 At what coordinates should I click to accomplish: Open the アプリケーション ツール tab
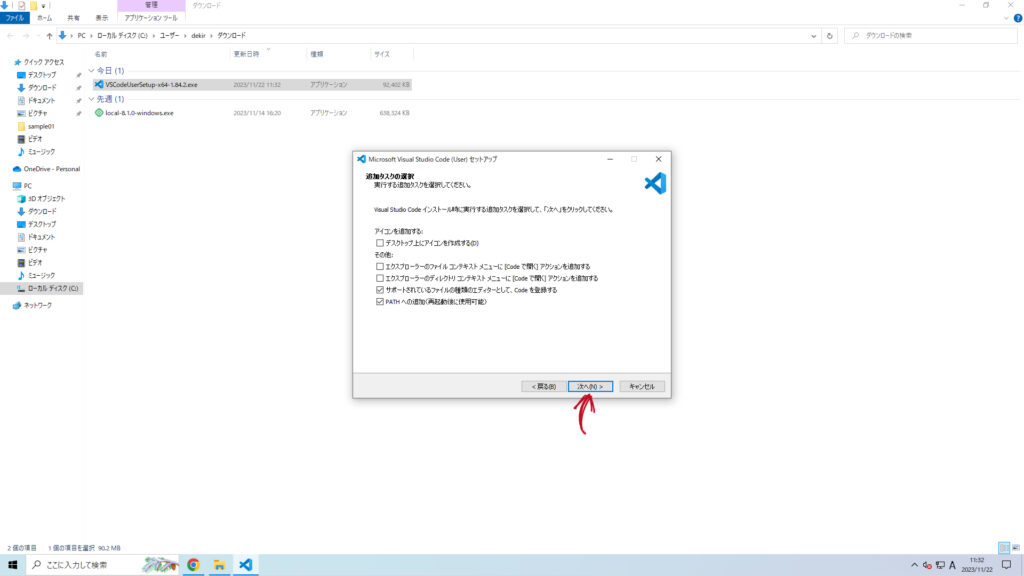(151, 18)
